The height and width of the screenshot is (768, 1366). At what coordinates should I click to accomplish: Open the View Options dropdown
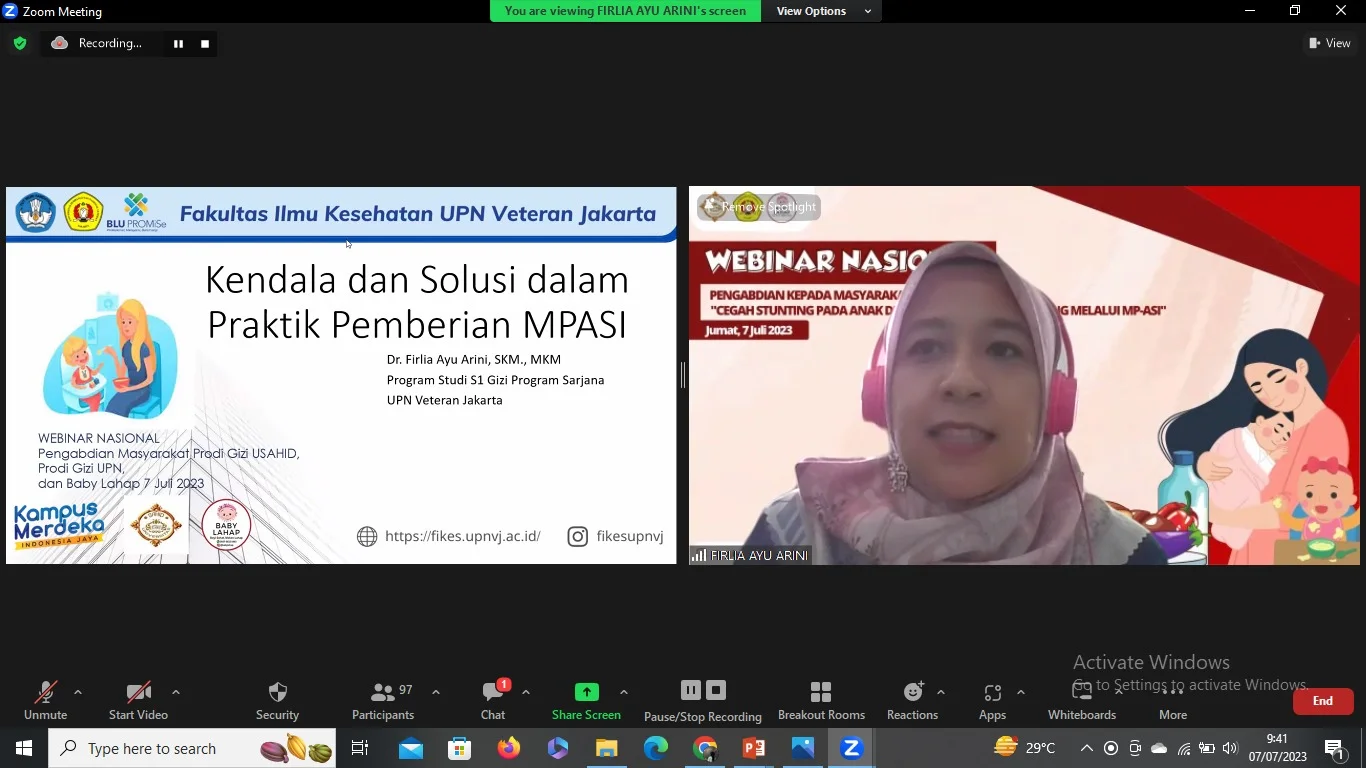(x=824, y=11)
